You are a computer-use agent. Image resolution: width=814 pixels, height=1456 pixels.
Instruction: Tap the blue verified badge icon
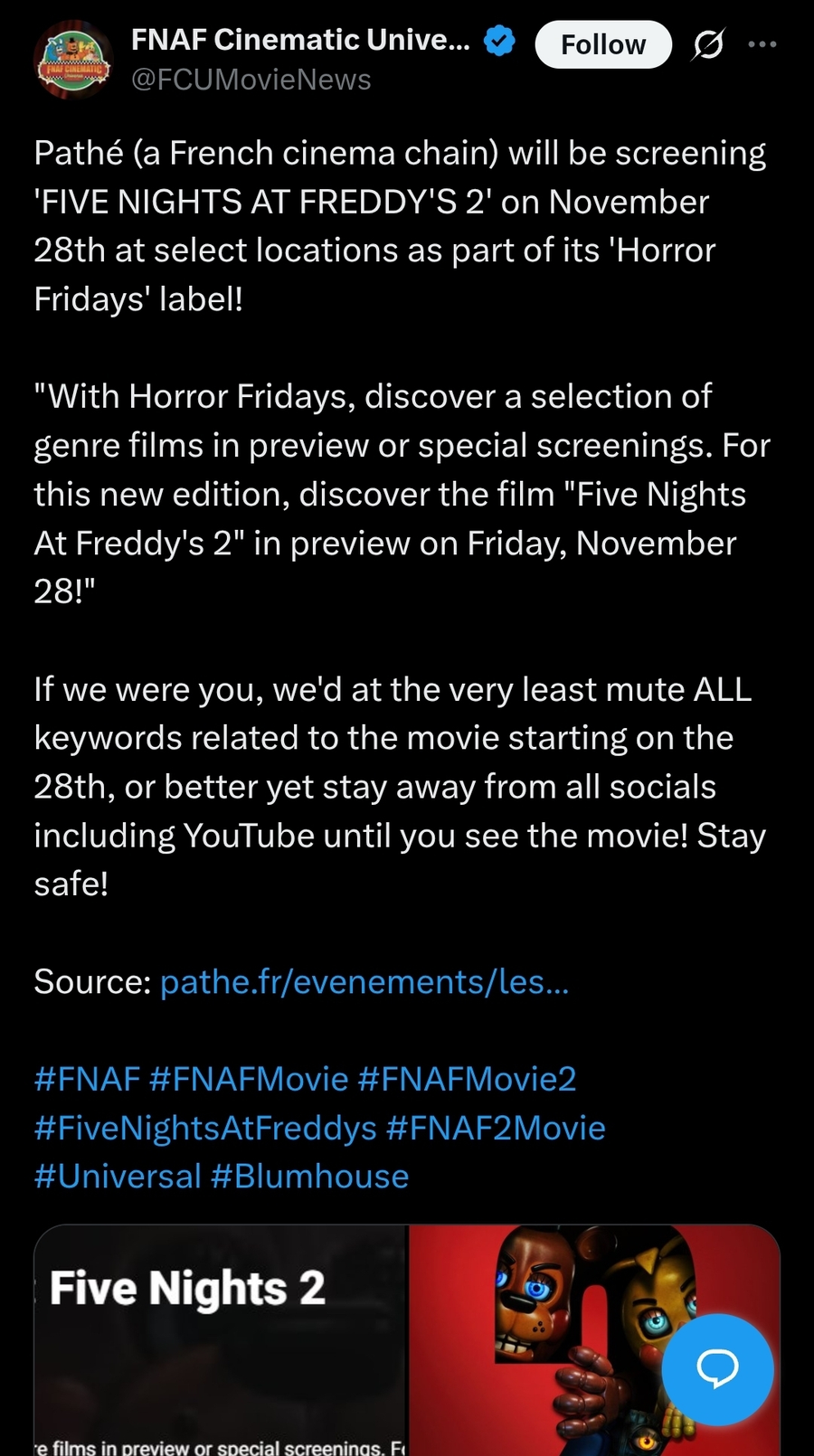coord(499,41)
